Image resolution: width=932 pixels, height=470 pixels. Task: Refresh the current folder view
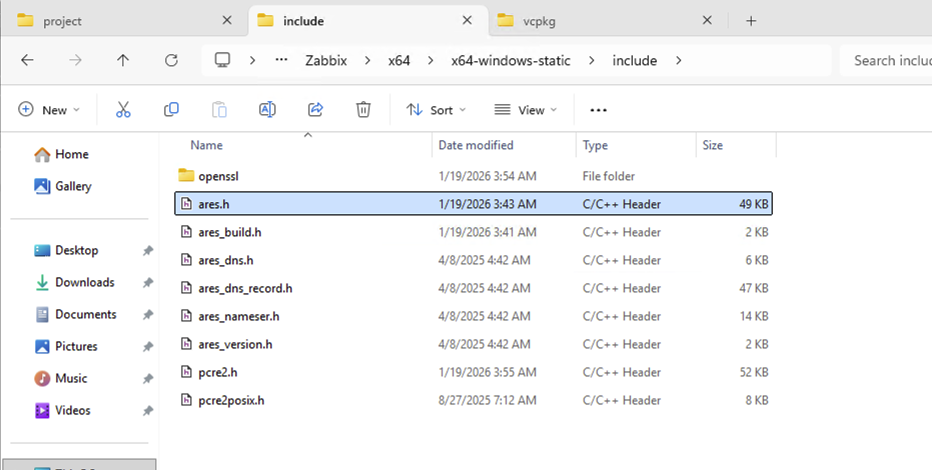(x=171, y=60)
